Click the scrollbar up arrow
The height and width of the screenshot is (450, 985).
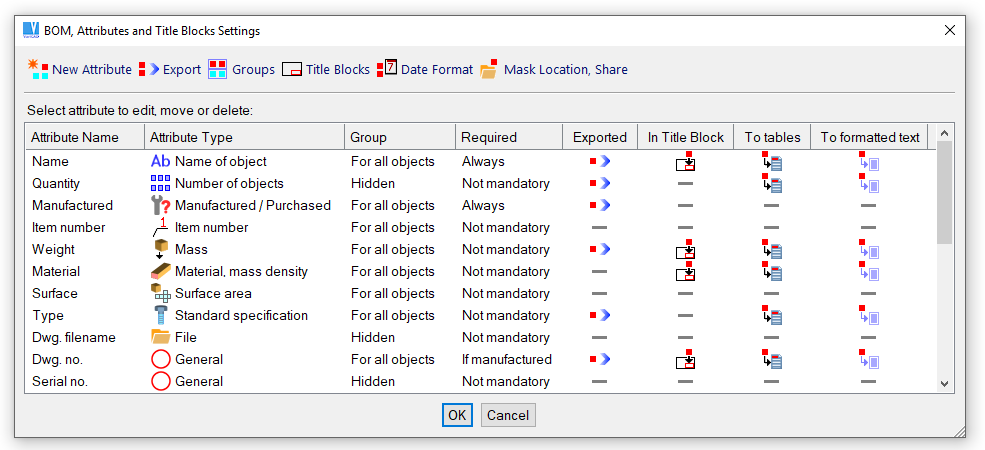945,132
